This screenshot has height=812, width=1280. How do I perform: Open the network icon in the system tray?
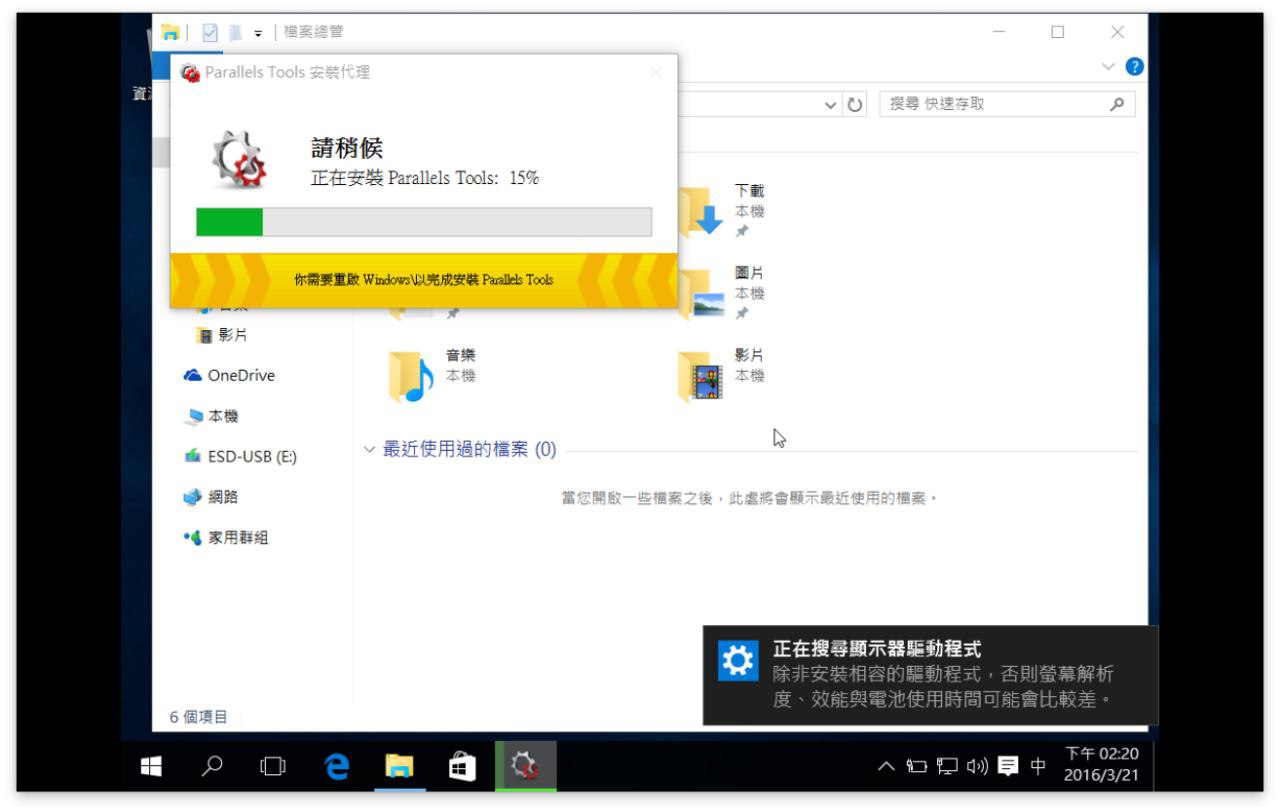coord(947,767)
